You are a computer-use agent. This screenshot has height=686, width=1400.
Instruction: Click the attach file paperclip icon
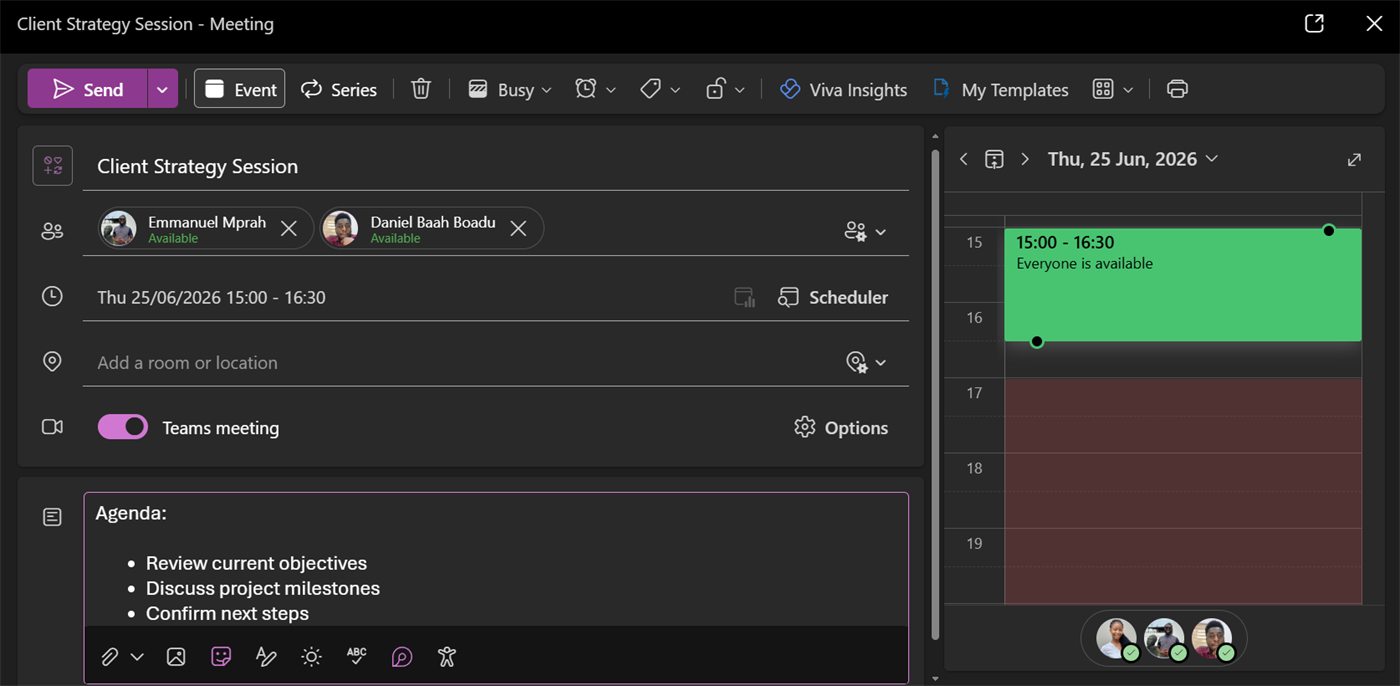(x=110, y=657)
